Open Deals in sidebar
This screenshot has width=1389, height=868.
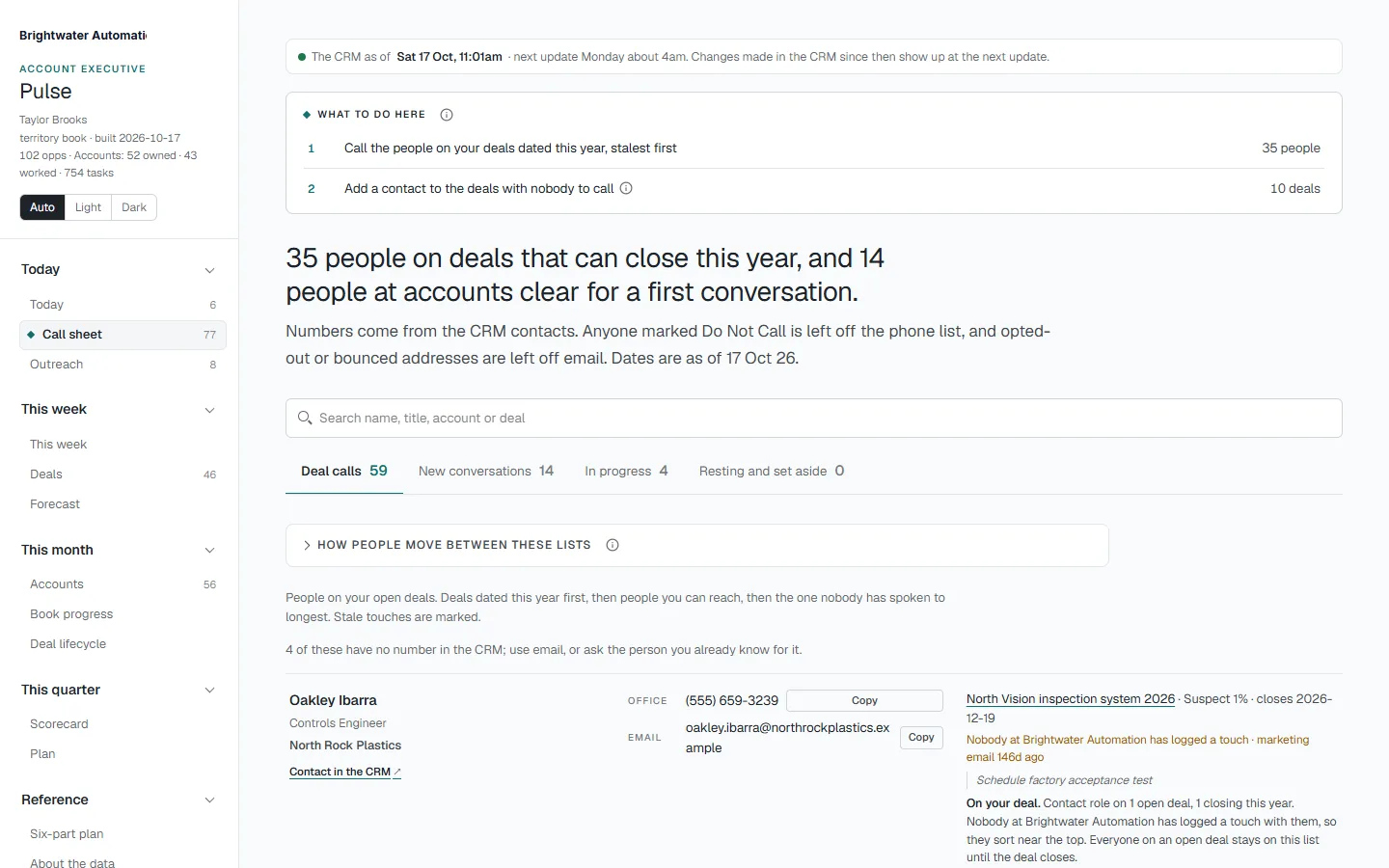click(123, 475)
